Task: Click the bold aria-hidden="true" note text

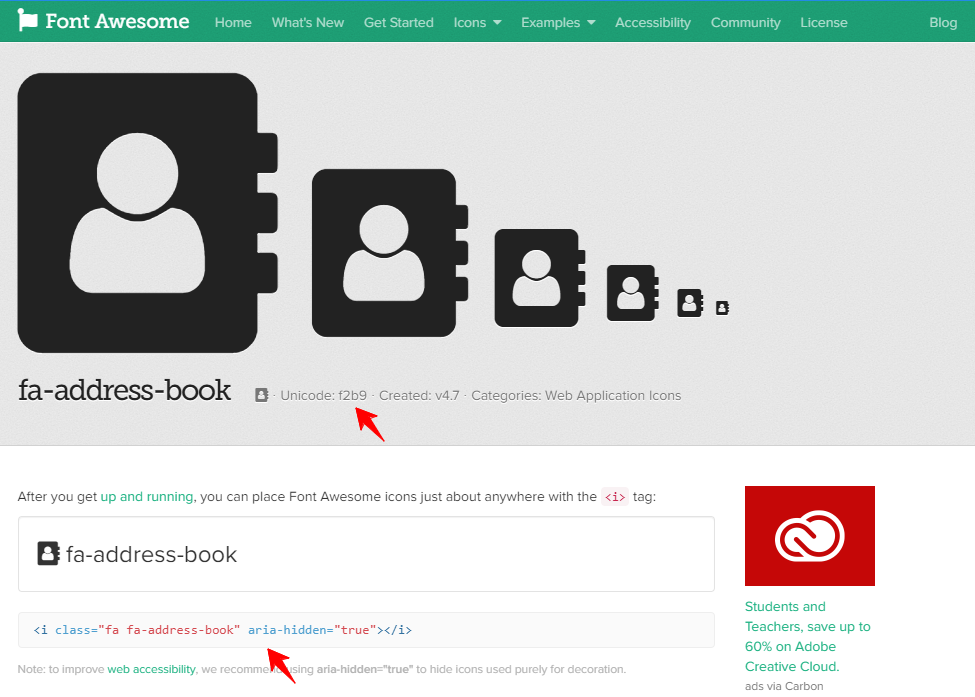Action: 365,669
